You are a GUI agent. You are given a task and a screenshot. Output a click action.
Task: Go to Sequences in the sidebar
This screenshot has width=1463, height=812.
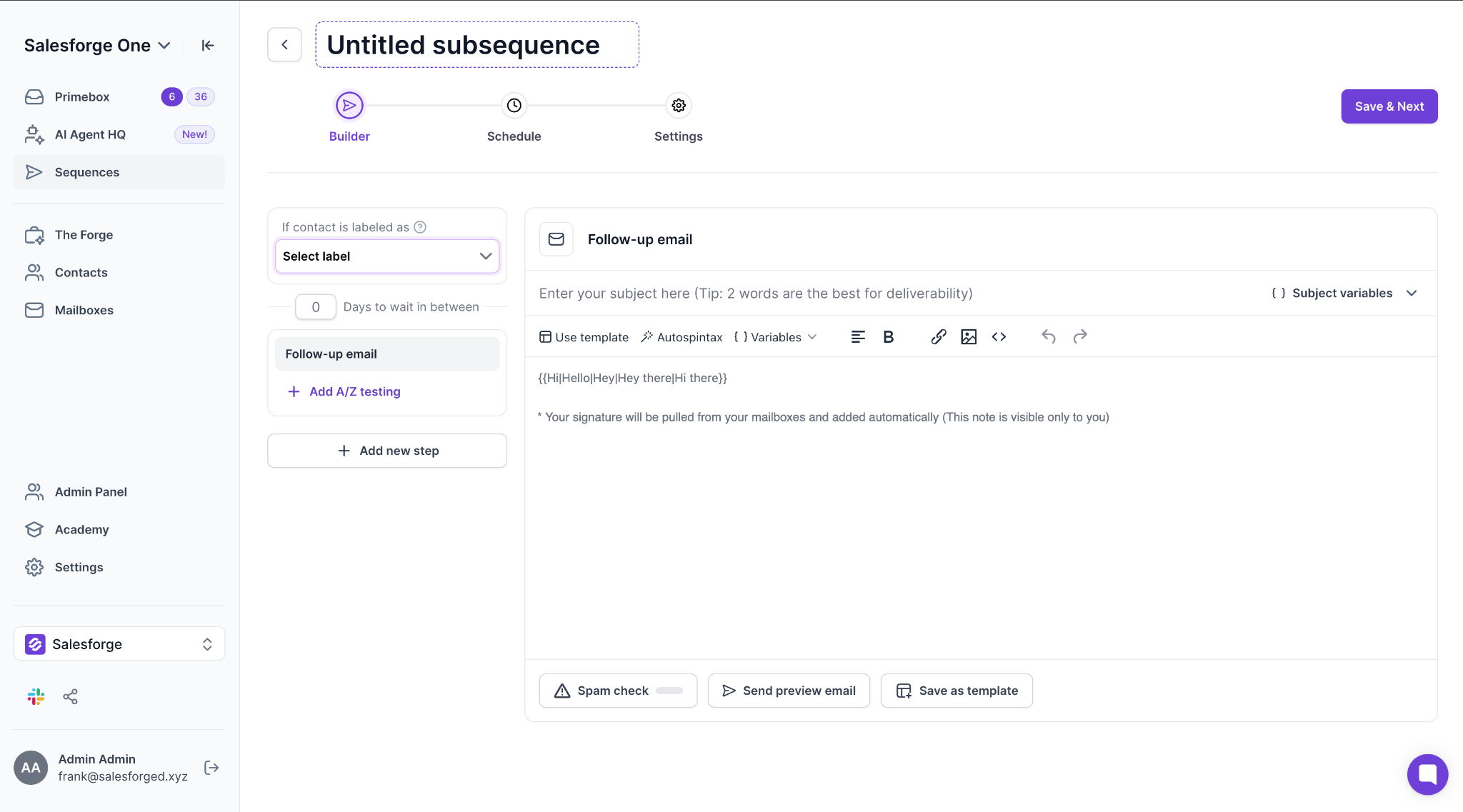[119, 172]
